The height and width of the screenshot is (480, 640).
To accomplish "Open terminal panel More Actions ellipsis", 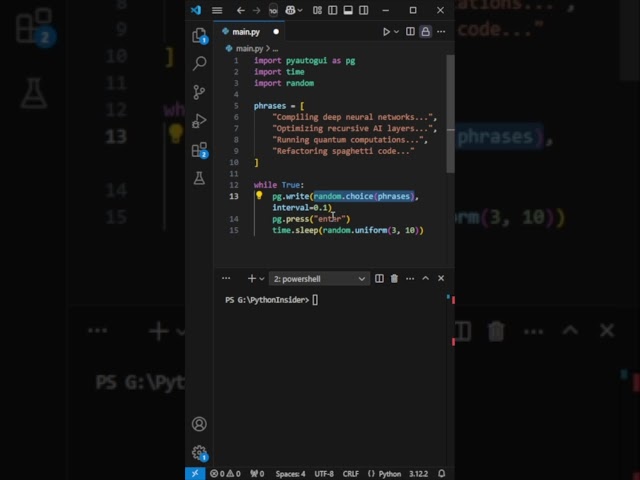I will click(410, 278).
